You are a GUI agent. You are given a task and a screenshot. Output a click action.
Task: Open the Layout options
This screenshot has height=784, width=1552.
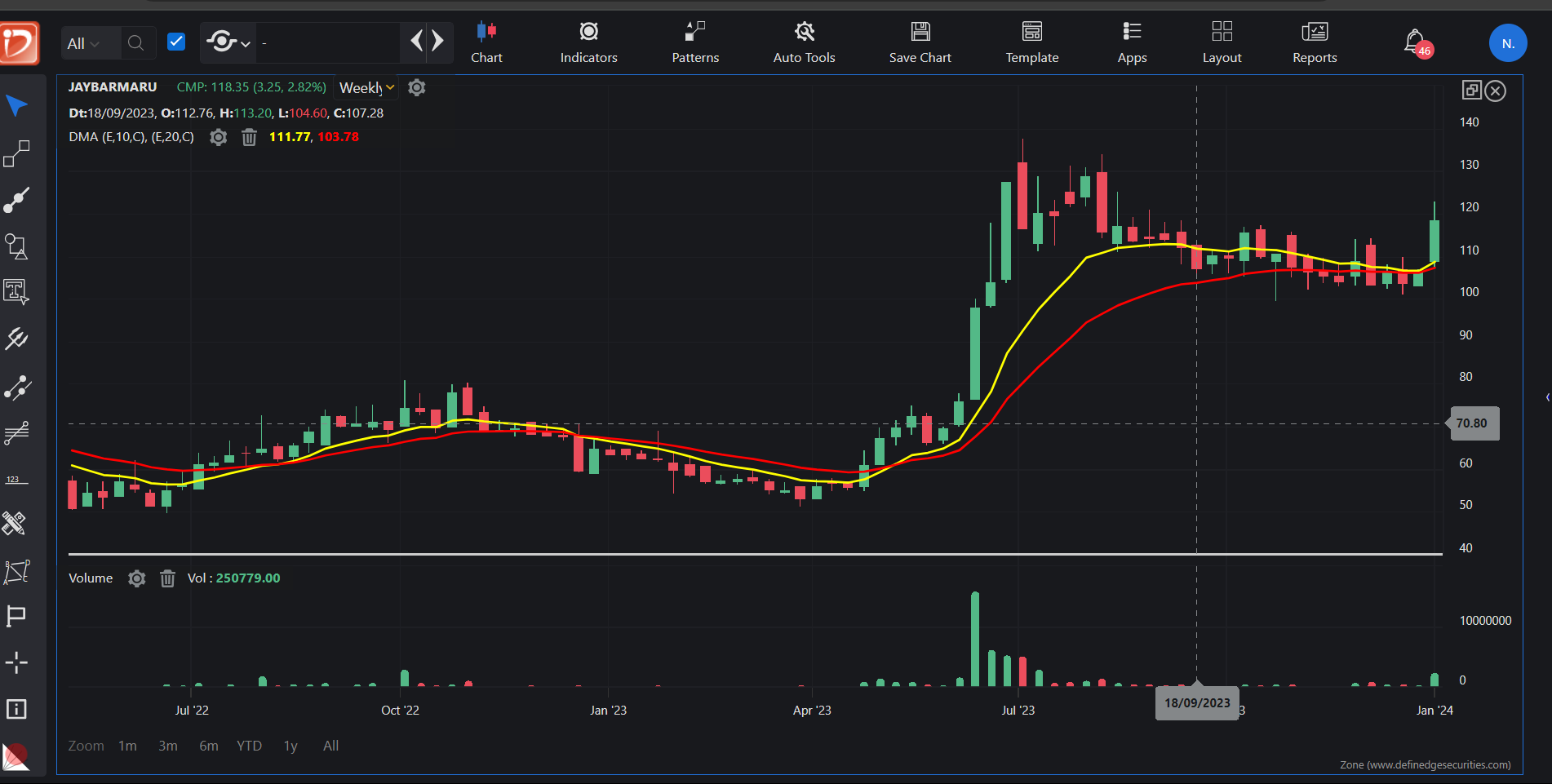pos(1222,42)
